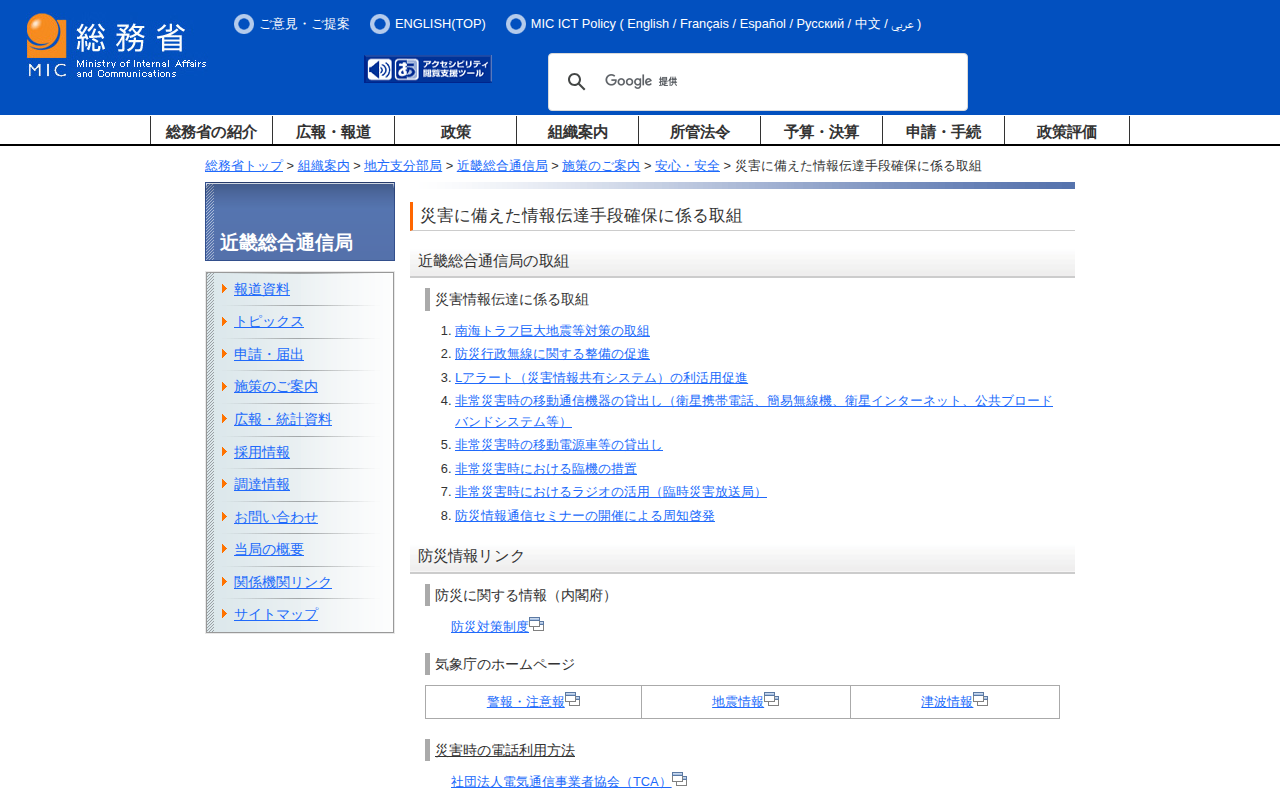Click external-link icon beside TCA link

coord(680,779)
